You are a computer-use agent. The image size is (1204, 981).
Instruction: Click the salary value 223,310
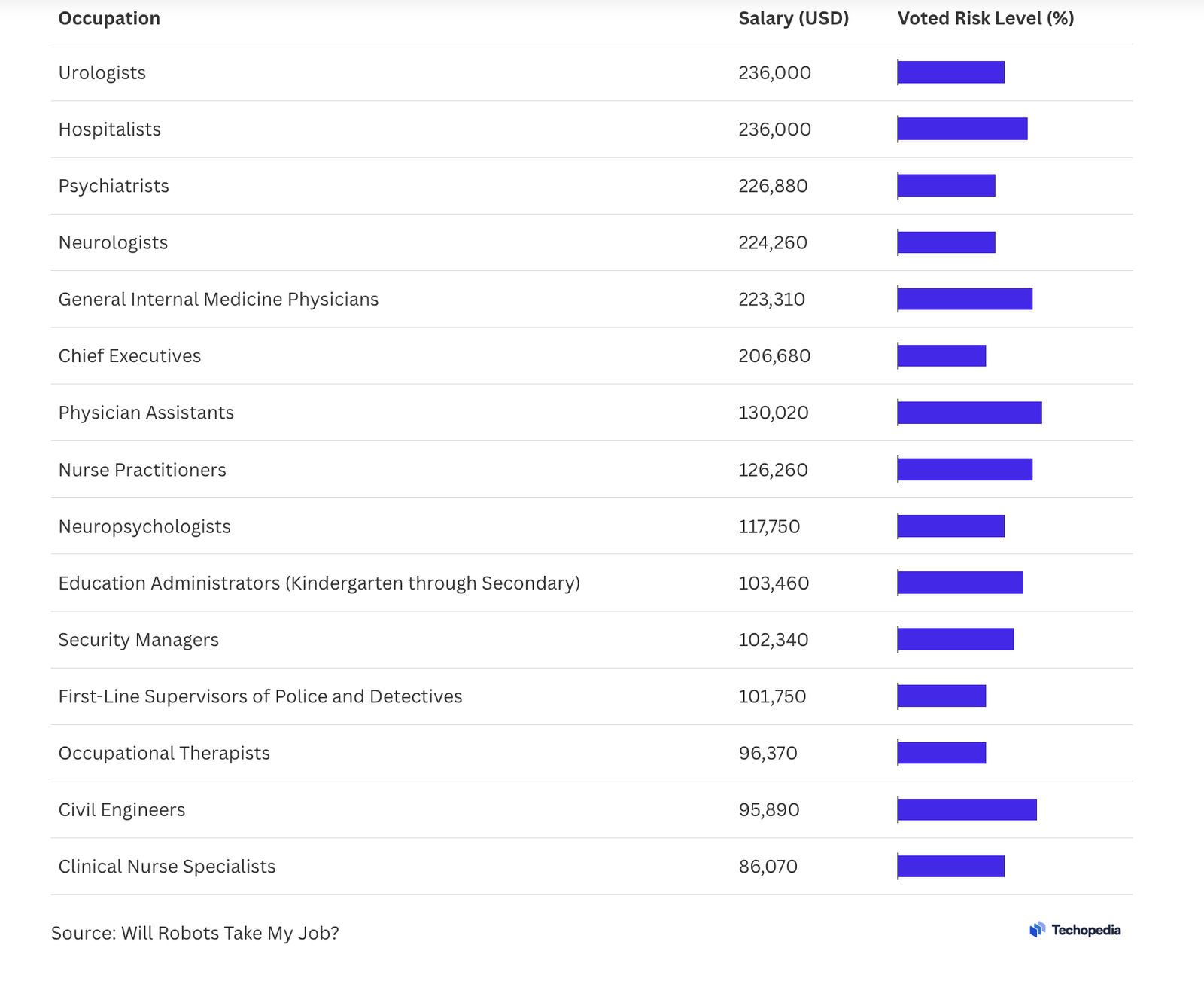click(771, 299)
